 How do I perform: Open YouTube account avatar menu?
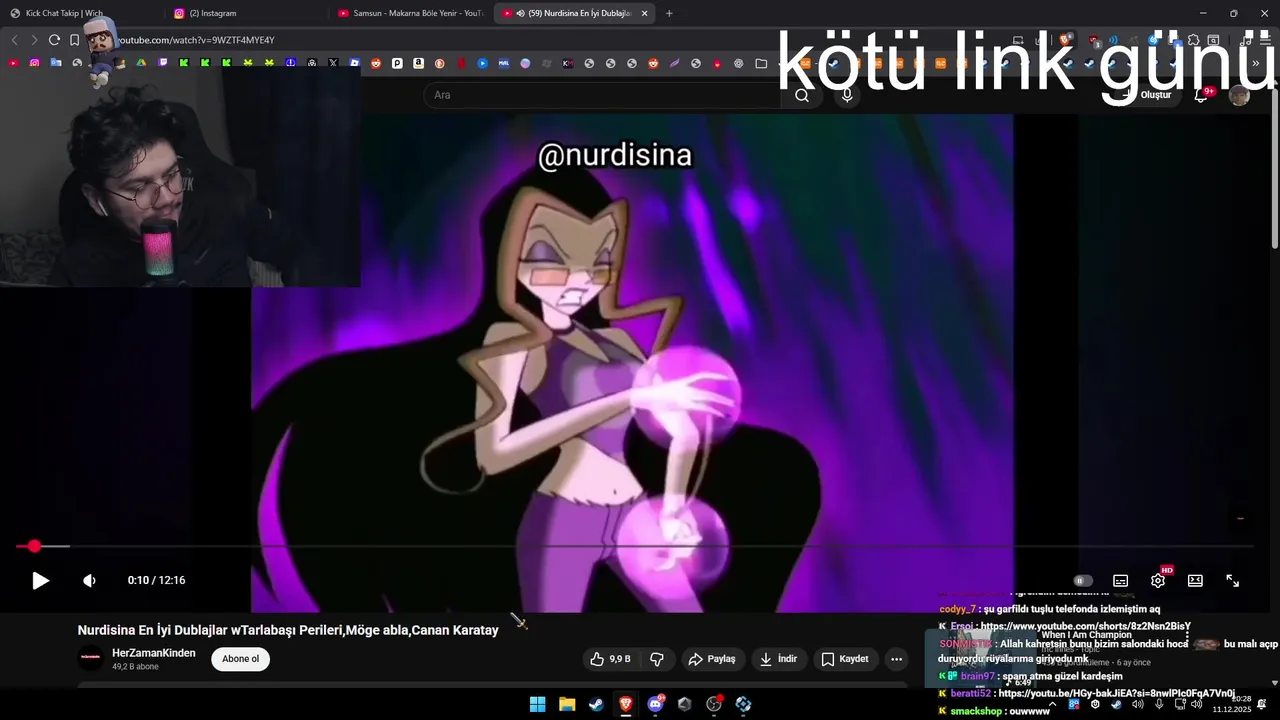coord(1239,95)
